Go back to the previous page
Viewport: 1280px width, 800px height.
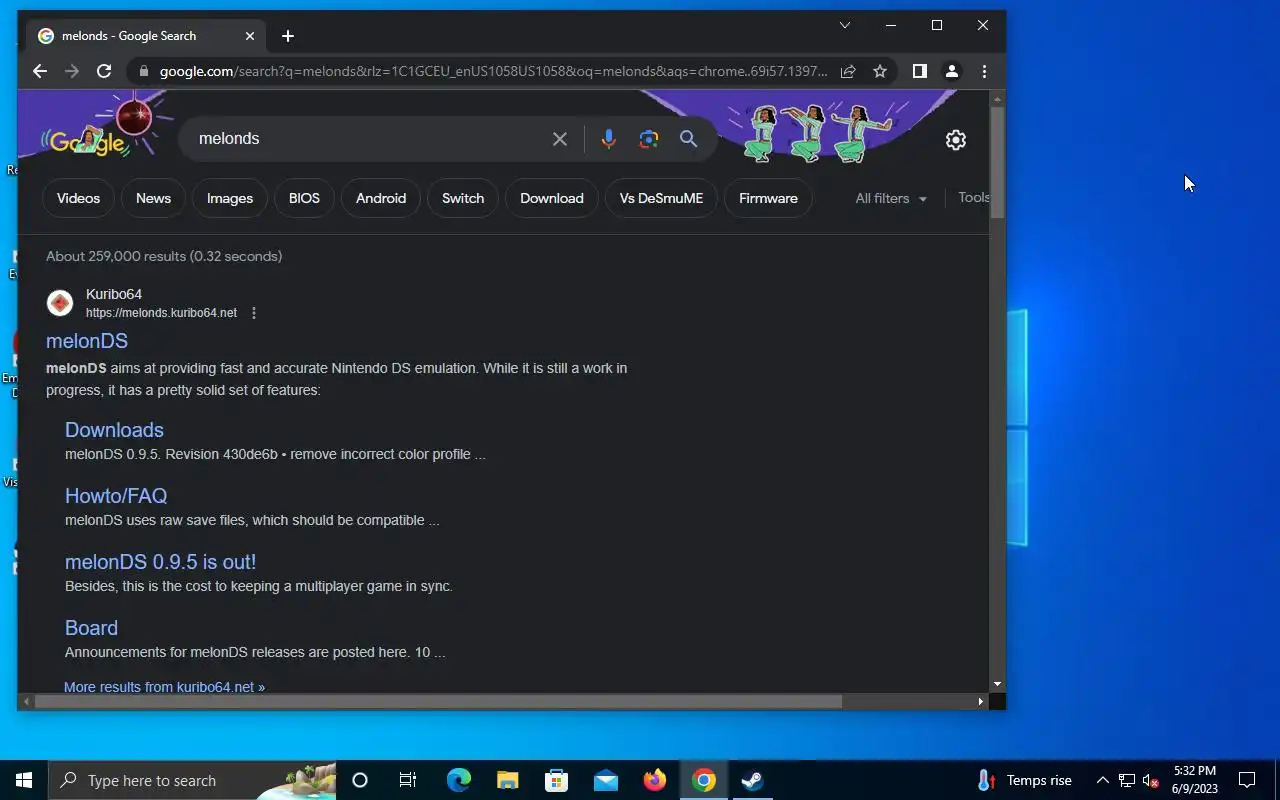click(x=40, y=71)
